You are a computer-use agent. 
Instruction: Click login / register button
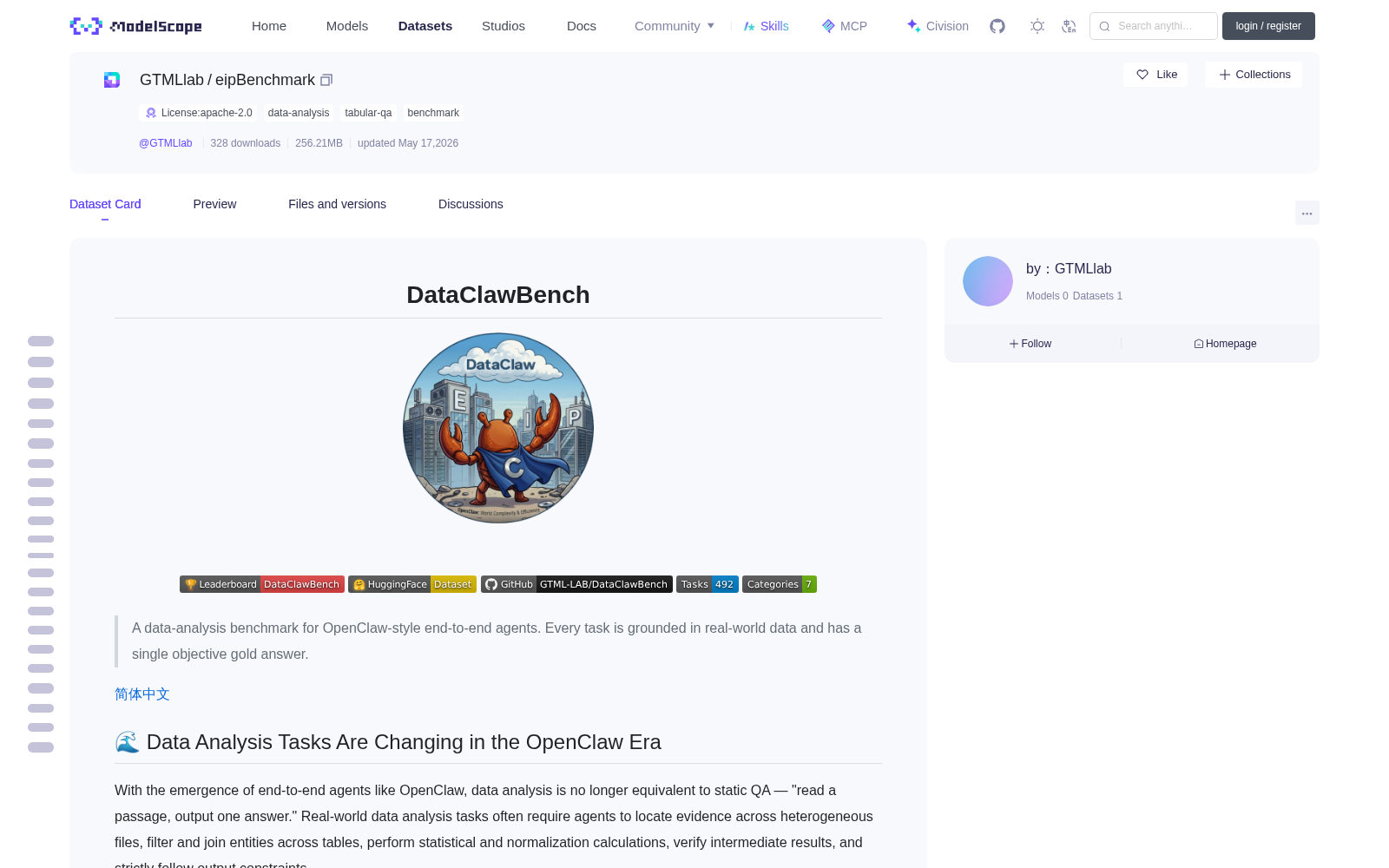1268,26
